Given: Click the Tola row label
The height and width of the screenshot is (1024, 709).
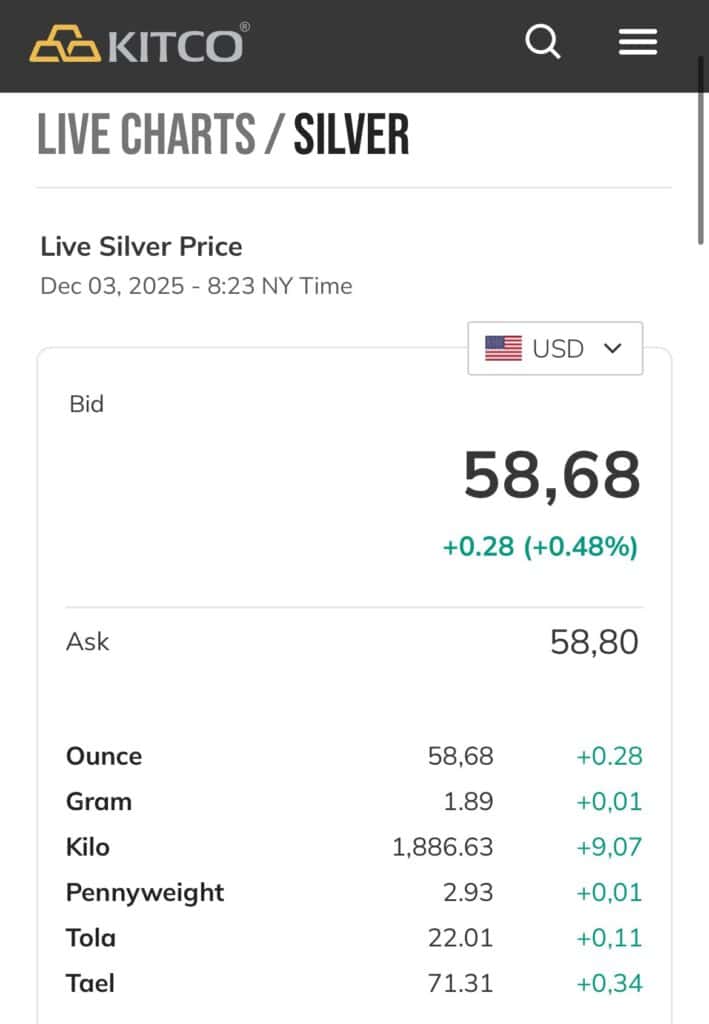Looking at the screenshot, I should pos(91,938).
